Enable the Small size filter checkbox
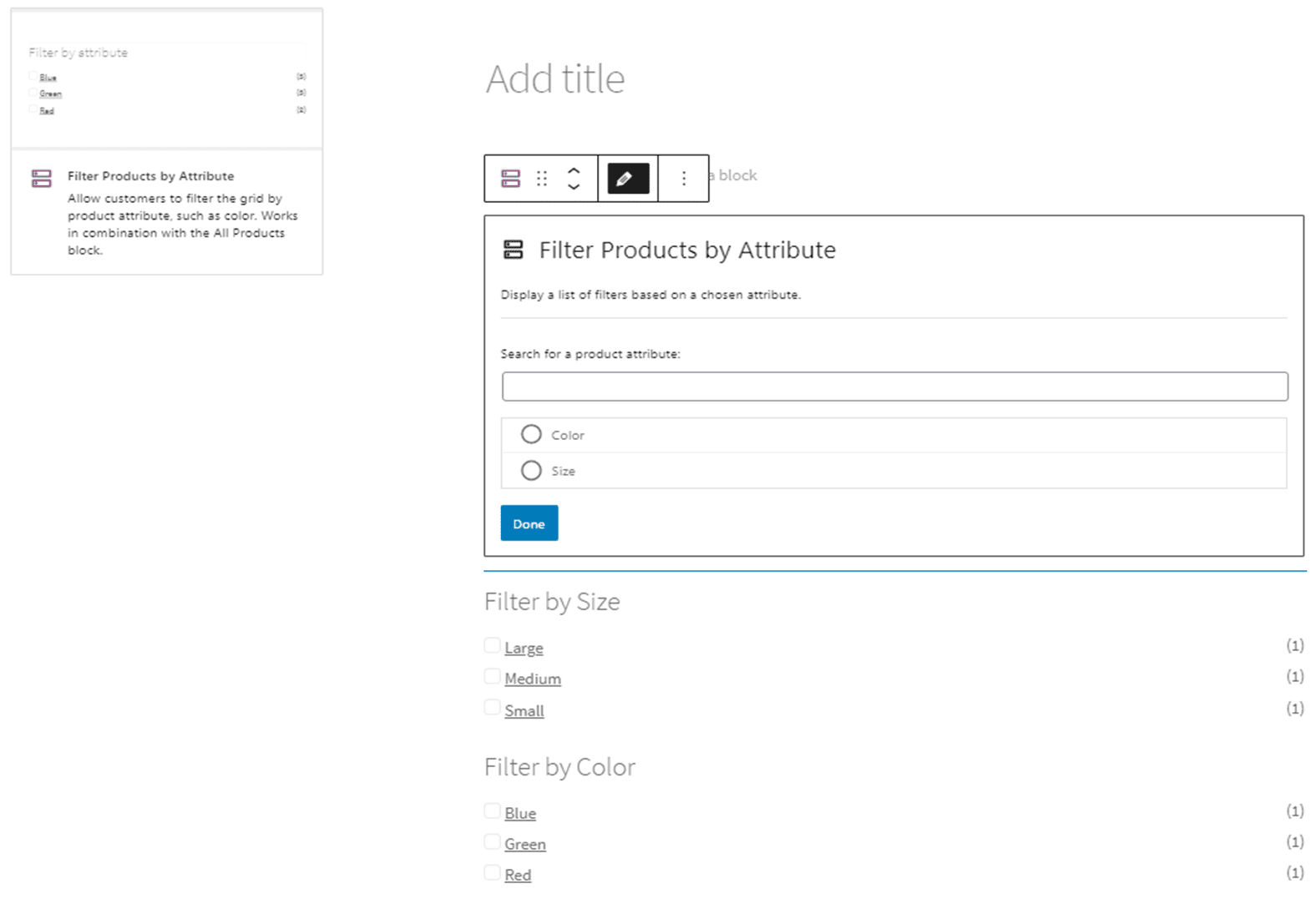 pyautogui.click(x=493, y=708)
